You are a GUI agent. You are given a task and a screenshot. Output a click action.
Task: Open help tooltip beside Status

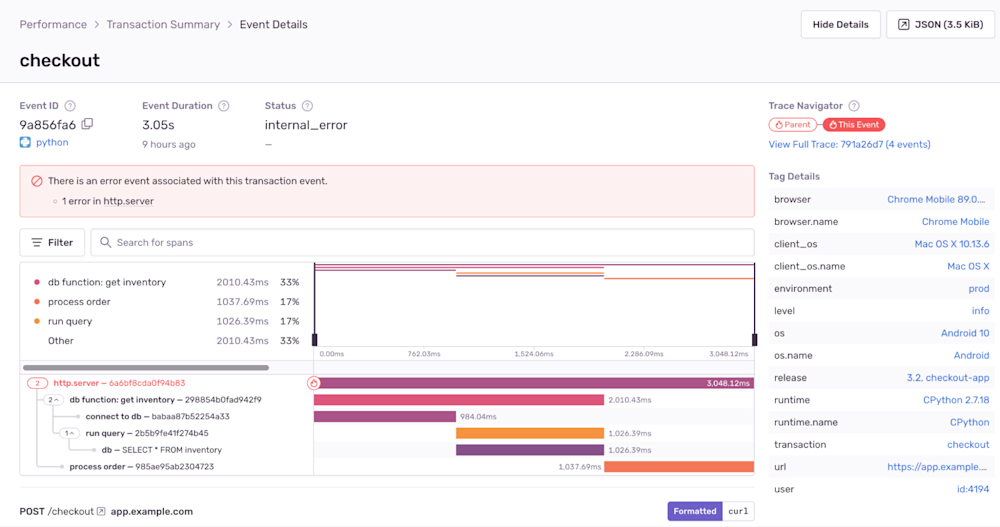[x=307, y=106]
